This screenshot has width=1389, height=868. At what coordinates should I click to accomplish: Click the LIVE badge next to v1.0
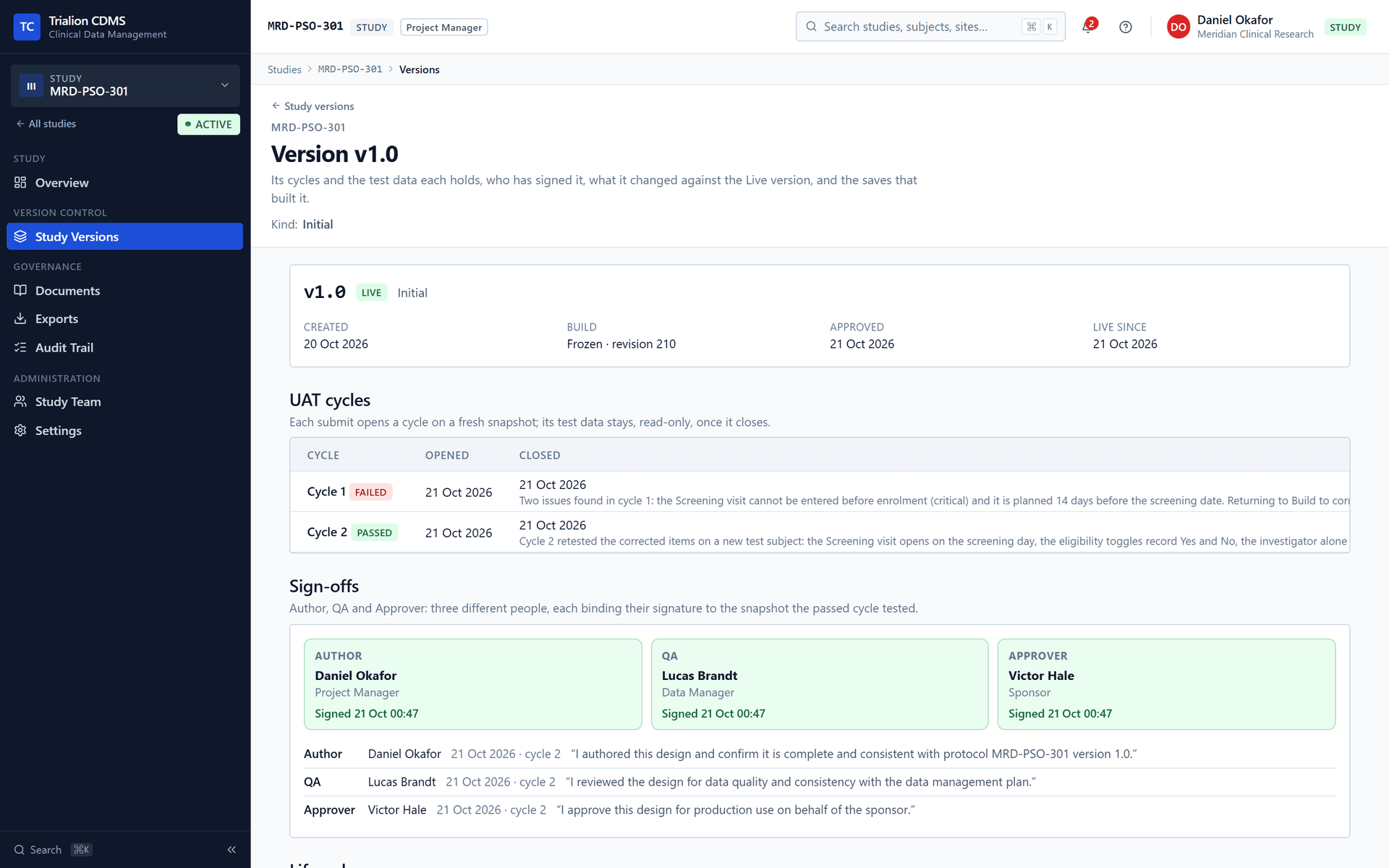(371, 292)
